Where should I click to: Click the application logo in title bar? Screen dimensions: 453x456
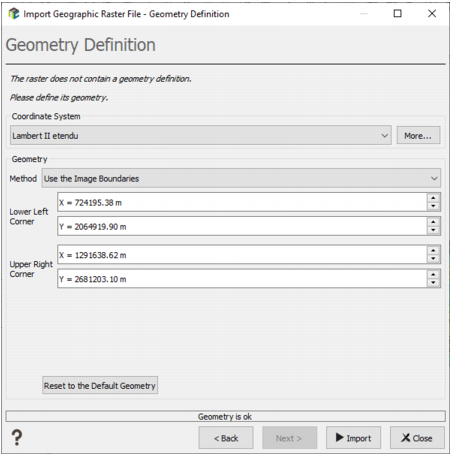tap(14, 14)
